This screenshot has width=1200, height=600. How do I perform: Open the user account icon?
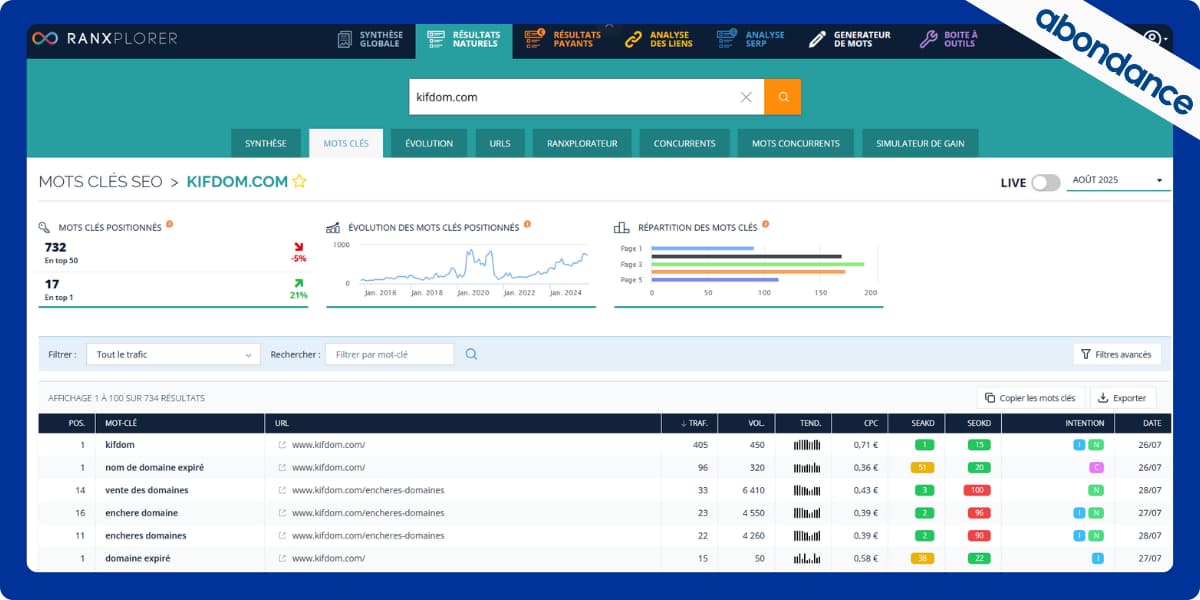(1152, 38)
